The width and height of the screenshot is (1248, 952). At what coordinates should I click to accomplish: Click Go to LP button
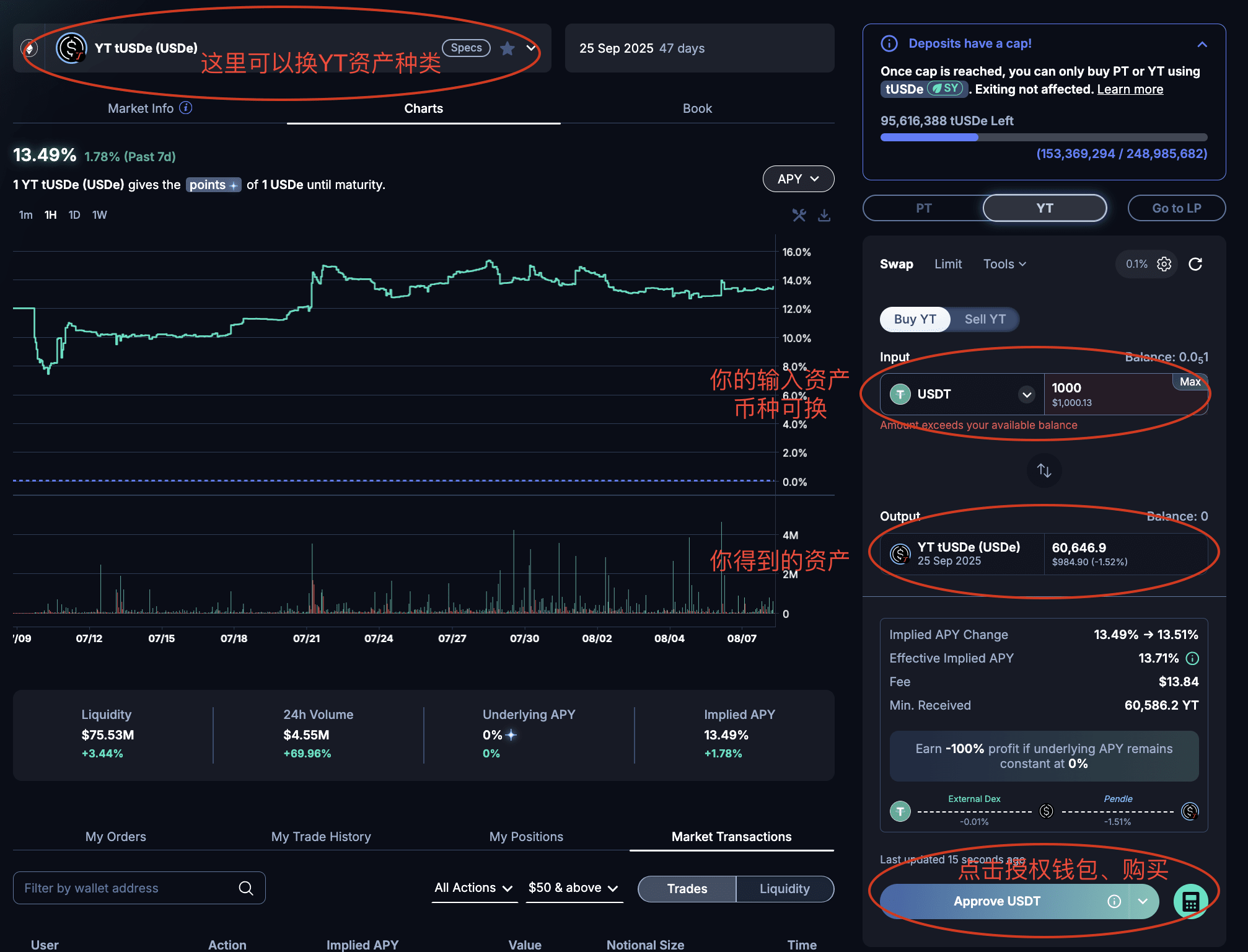(1177, 208)
